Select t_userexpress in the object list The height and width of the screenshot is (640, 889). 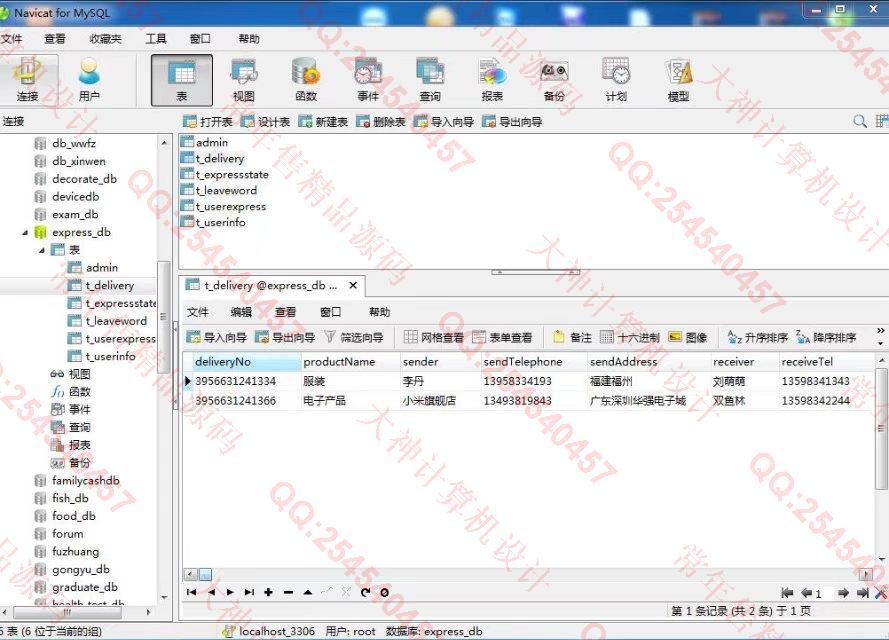coord(230,206)
